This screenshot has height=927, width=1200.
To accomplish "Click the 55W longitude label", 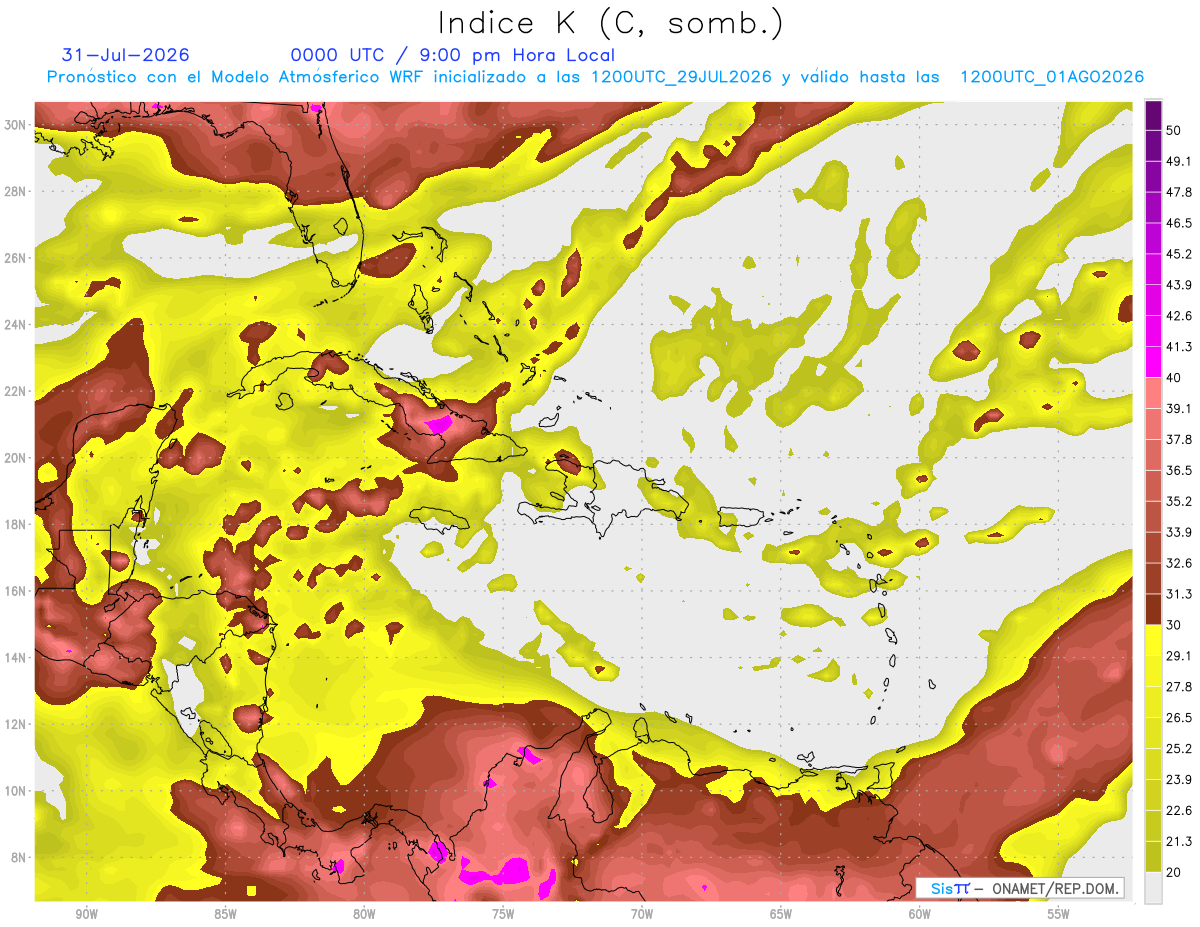I will click(x=1059, y=915).
